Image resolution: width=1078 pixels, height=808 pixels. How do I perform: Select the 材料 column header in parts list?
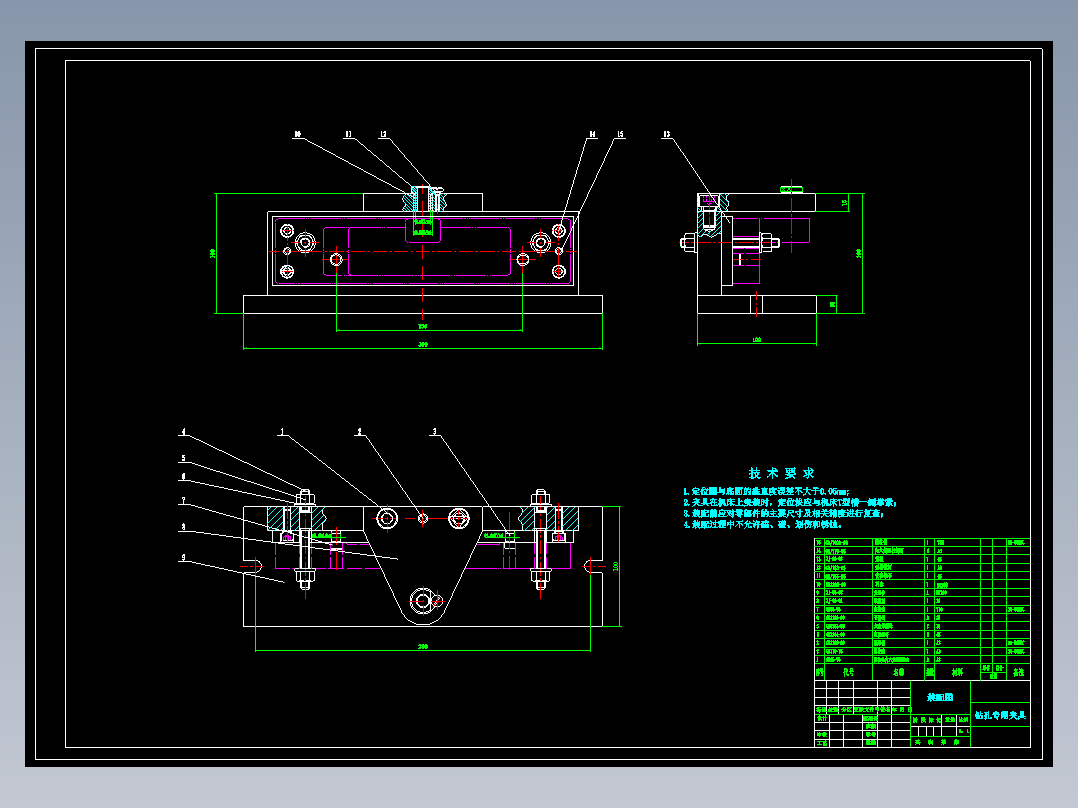957,672
